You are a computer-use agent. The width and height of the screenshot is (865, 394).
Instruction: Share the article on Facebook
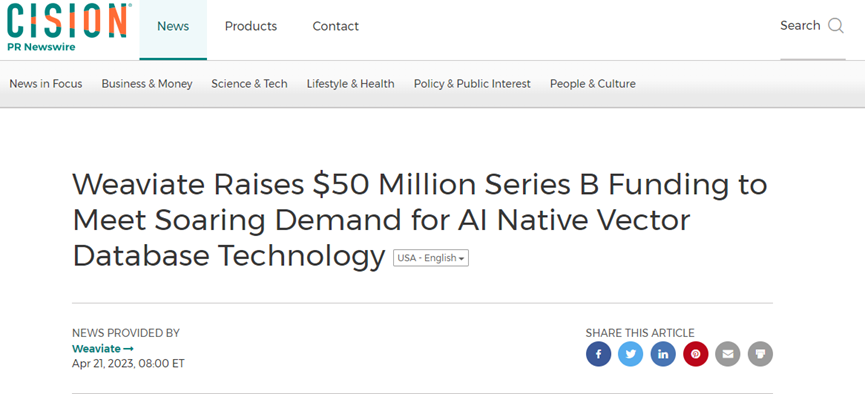click(x=599, y=354)
